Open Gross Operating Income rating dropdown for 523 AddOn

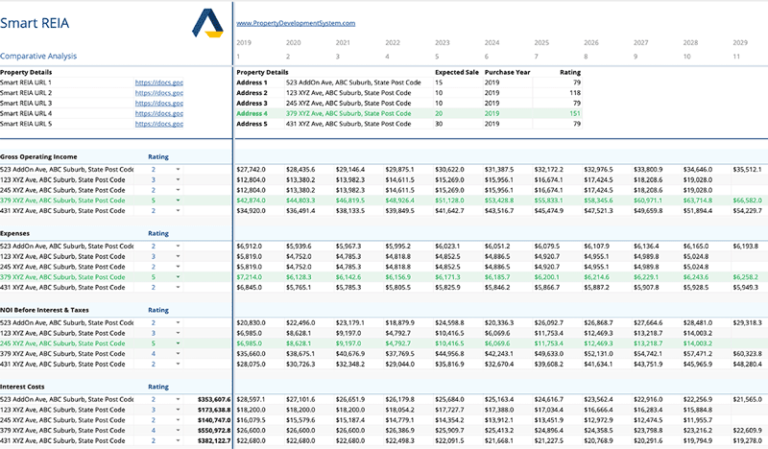178,169
